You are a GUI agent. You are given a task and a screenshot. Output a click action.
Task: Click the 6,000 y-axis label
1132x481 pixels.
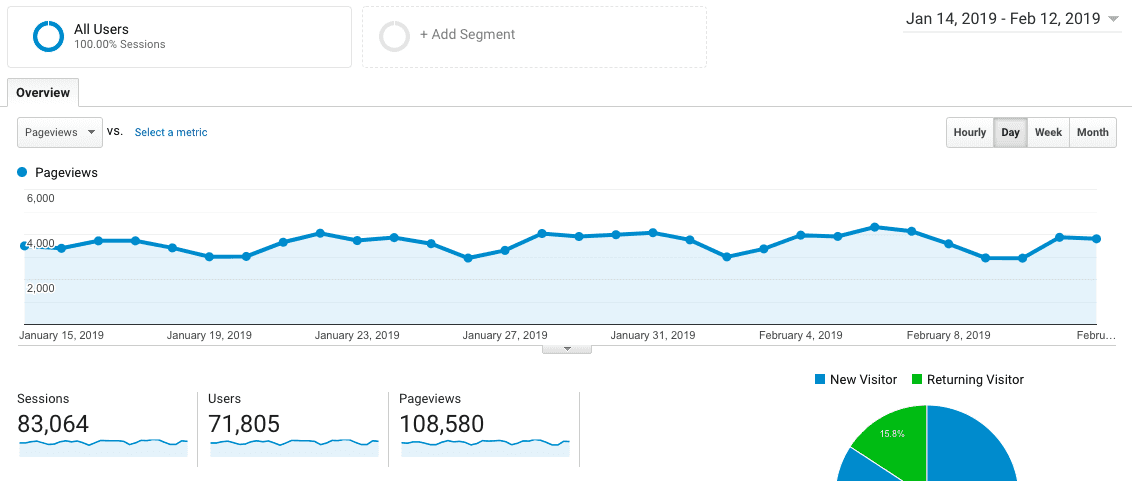40,198
